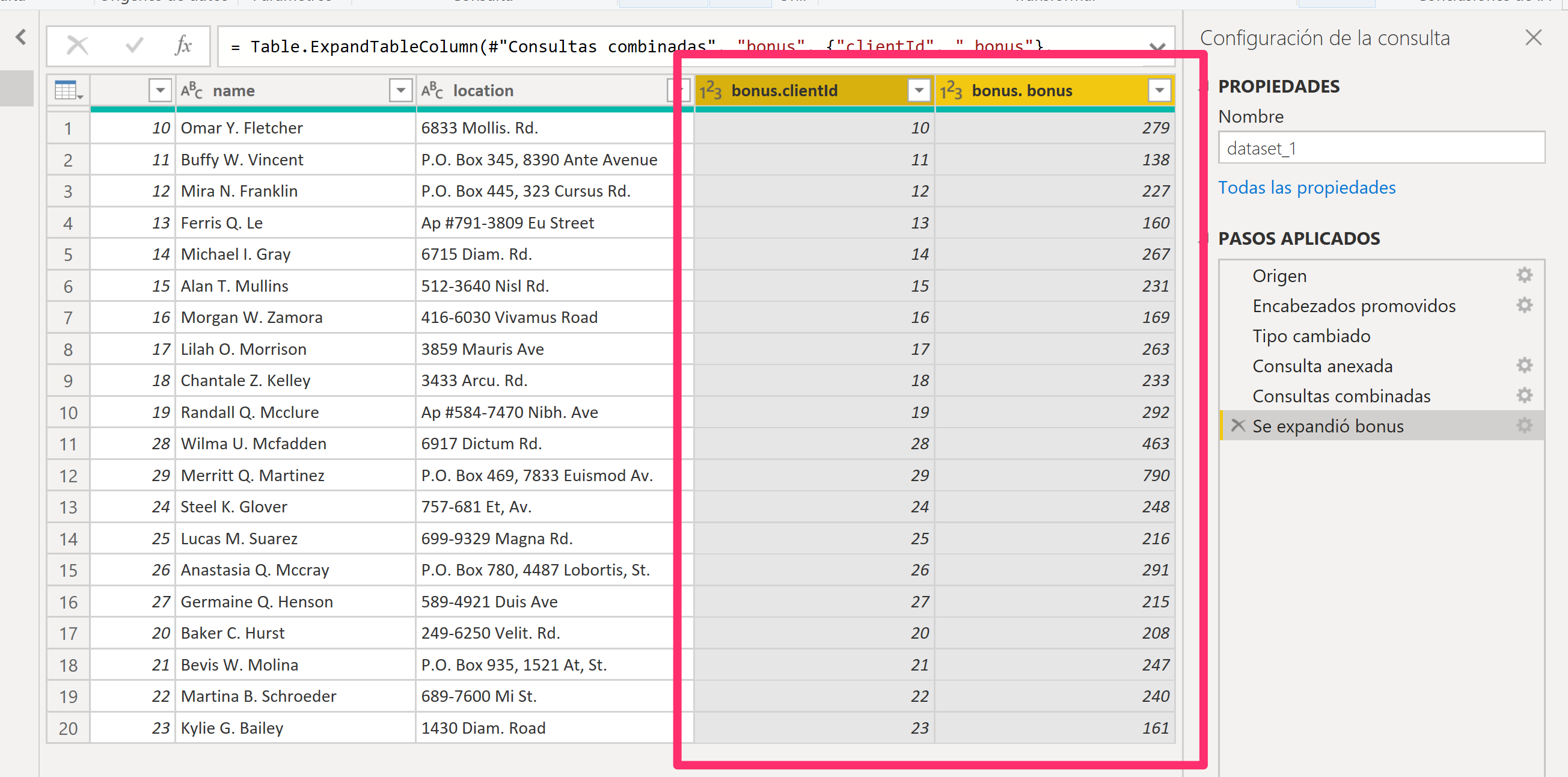Select the cell Anastasia Q. Mccray

coord(295,570)
